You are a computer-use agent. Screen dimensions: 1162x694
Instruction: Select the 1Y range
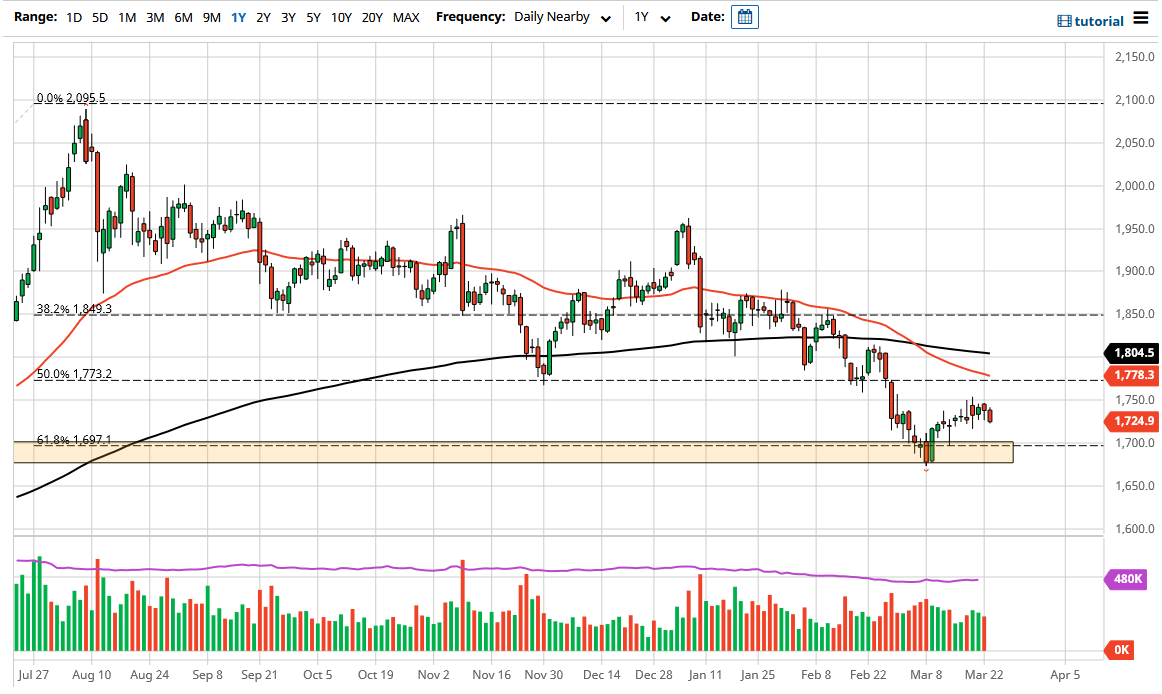(x=239, y=17)
